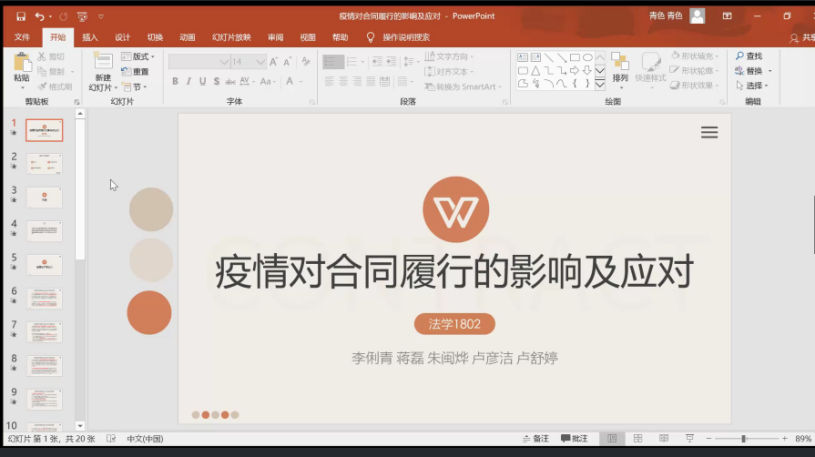Undo the last action

(x=40, y=17)
